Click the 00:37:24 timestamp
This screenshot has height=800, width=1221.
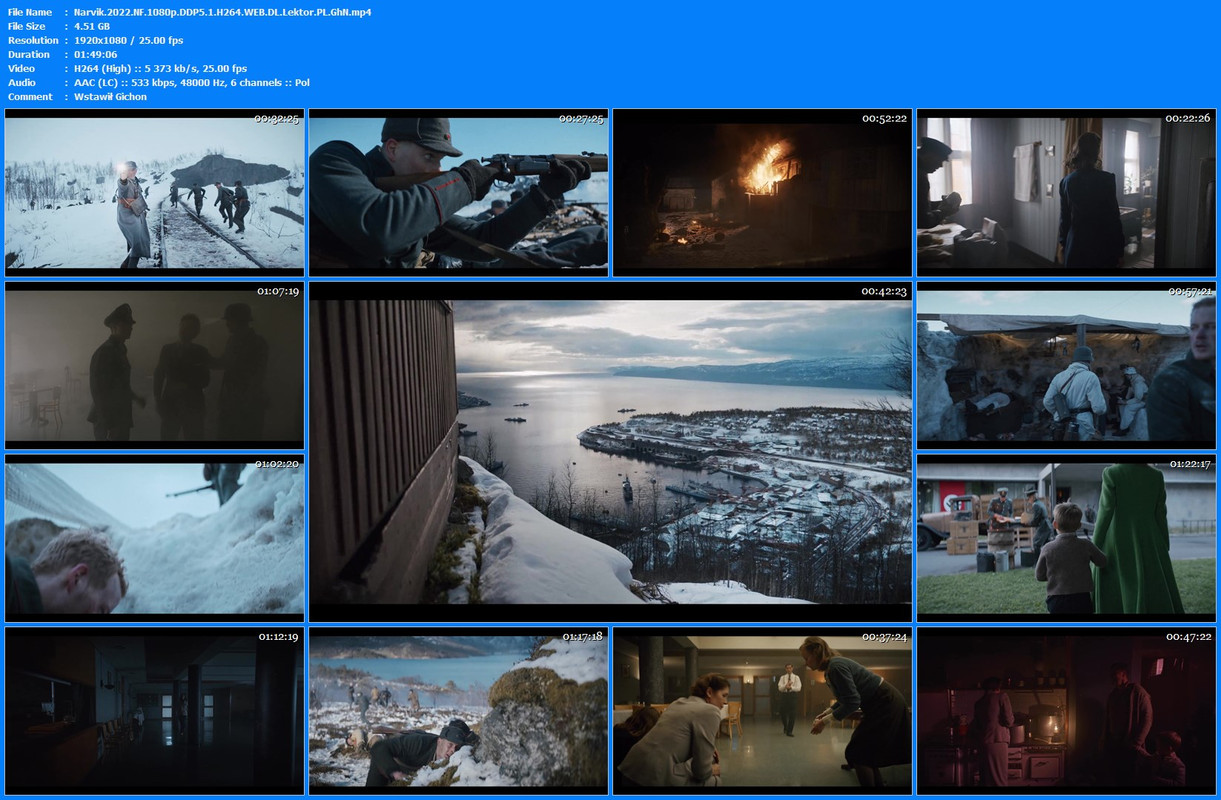click(884, 636)
